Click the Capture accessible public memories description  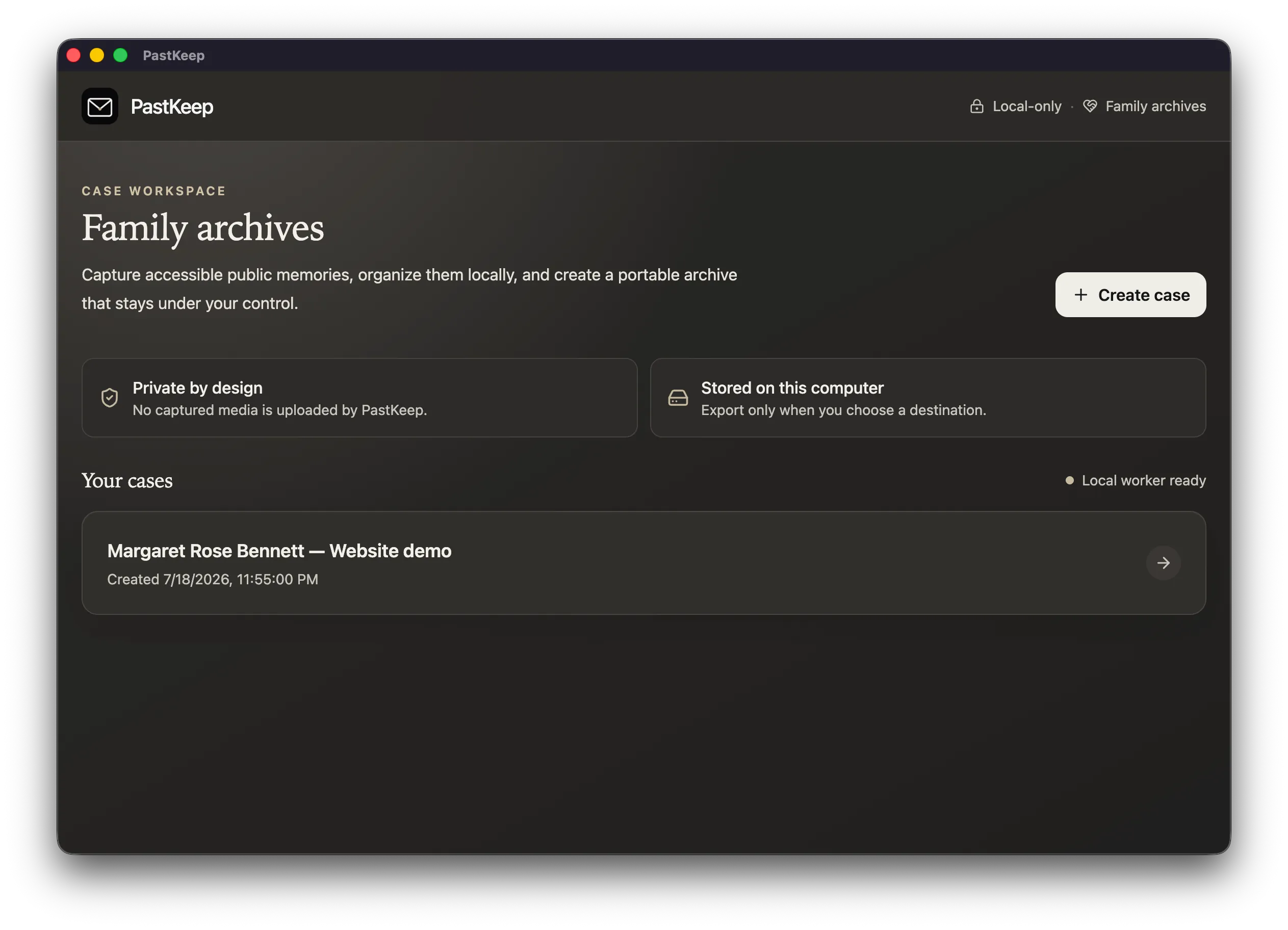[x=409, y=290]
